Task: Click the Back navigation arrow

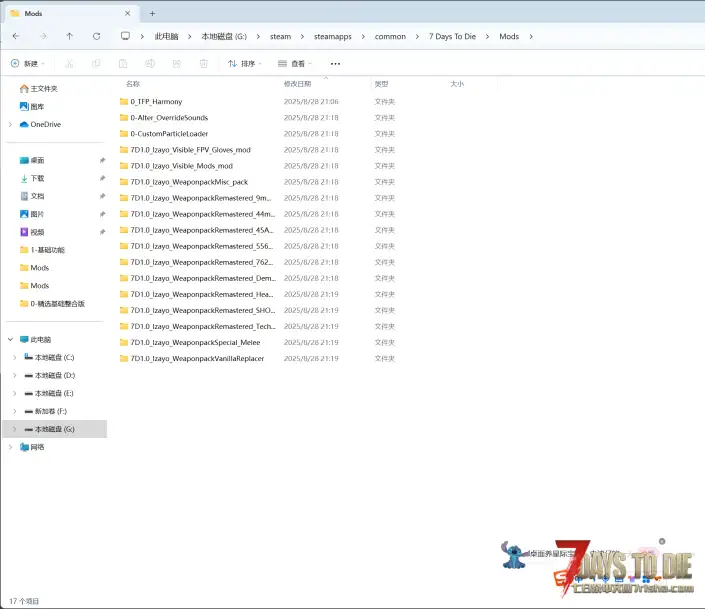Action: click(15, 36)
